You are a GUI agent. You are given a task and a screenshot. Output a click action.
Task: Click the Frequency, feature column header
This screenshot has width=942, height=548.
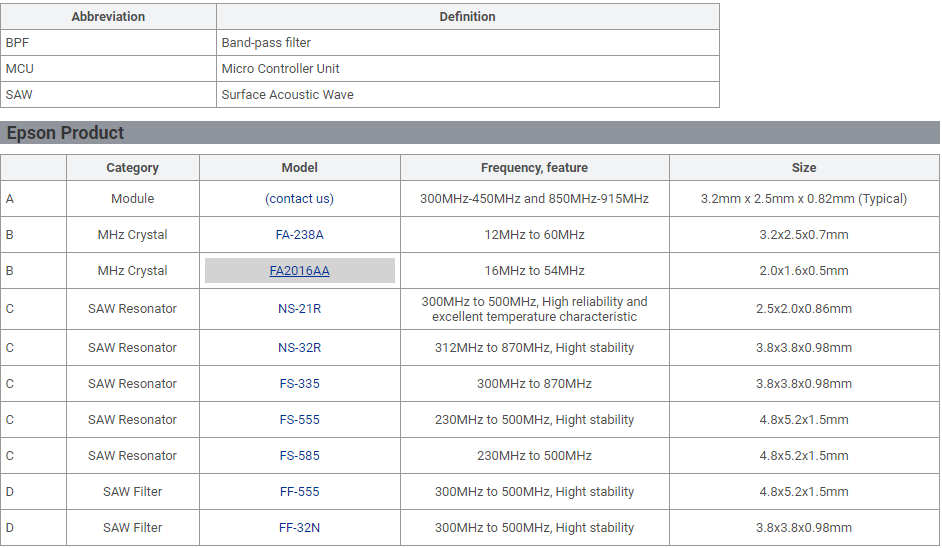(x=534, y=168)
